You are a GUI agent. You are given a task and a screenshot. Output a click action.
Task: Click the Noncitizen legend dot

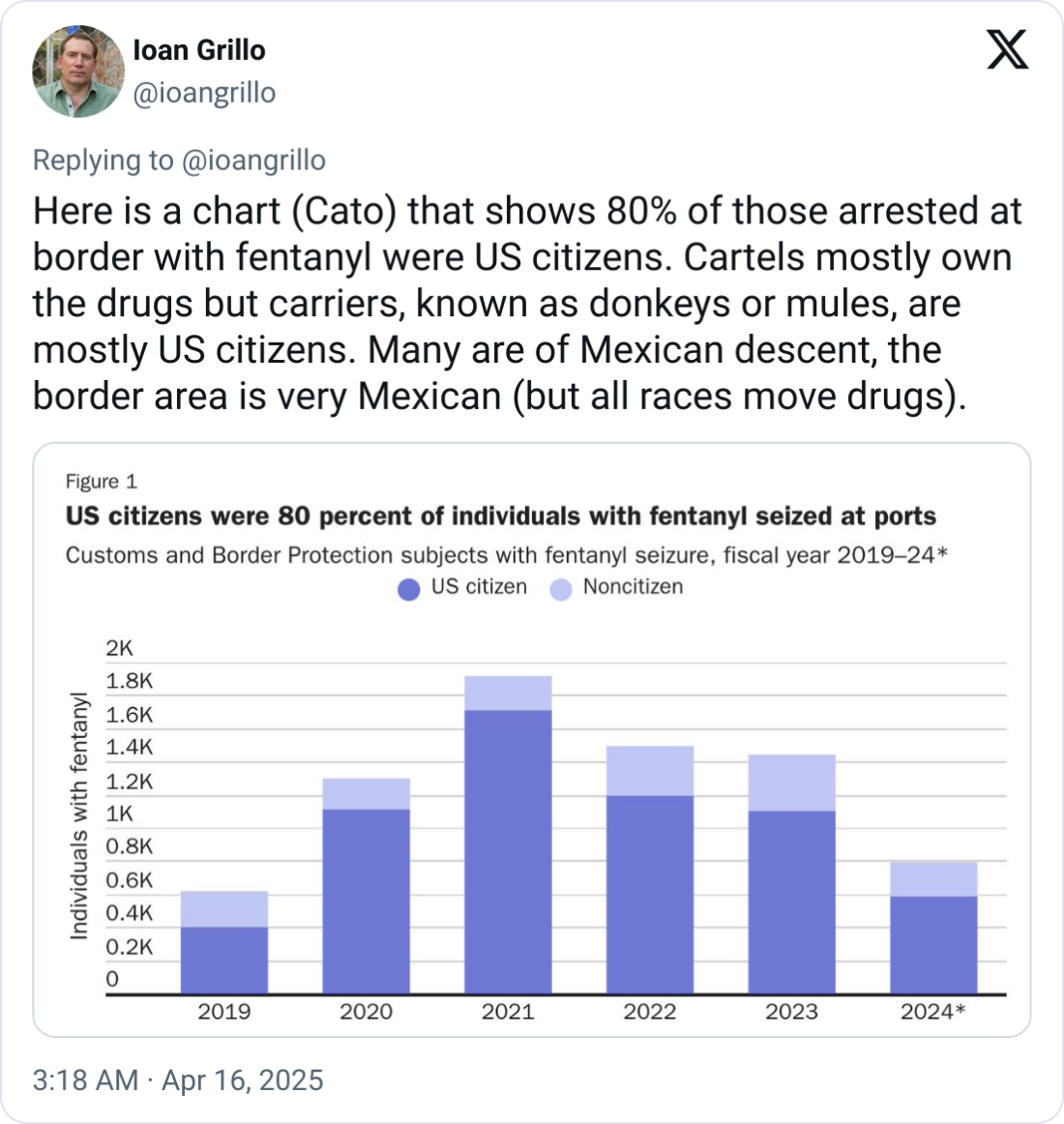point(561,588)
